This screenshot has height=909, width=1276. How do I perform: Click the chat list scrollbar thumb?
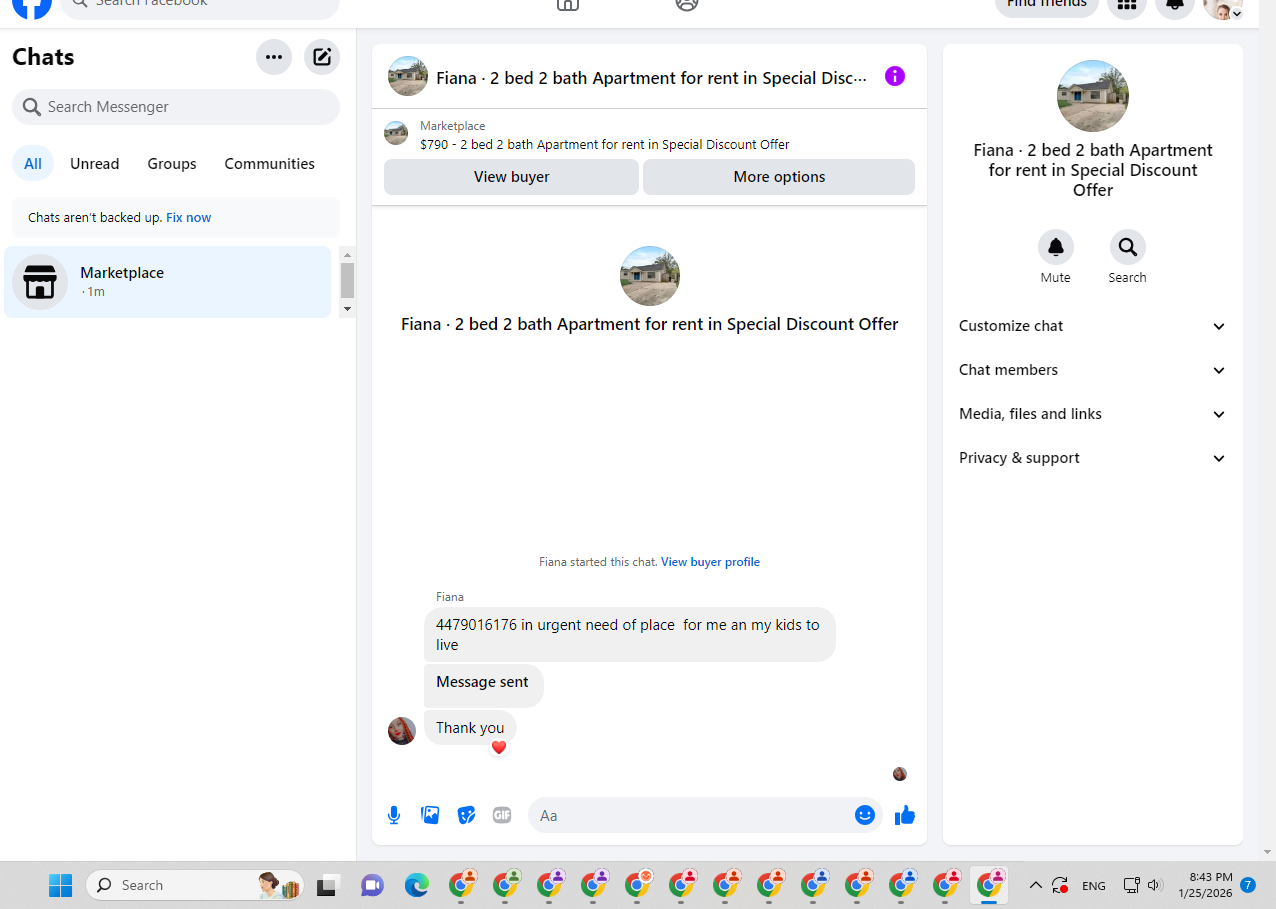point(347,281)
